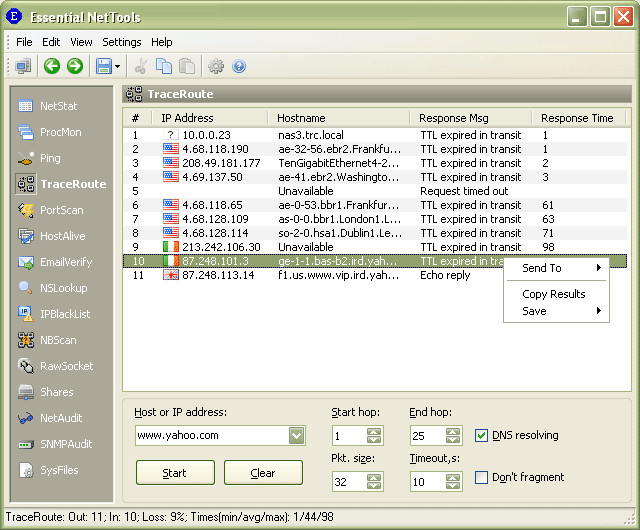The width and height of the screenshot is (640, 530).
Task: Enable the Don't fragment checkbox
Action: coord(481,477)
